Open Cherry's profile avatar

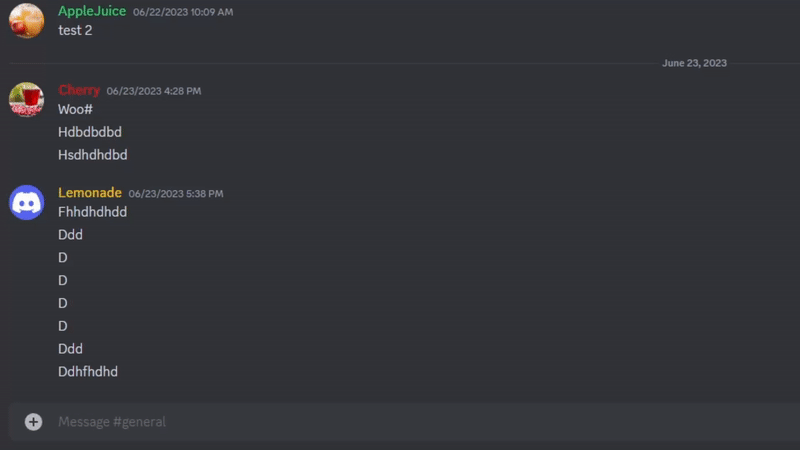coord(26,99)
